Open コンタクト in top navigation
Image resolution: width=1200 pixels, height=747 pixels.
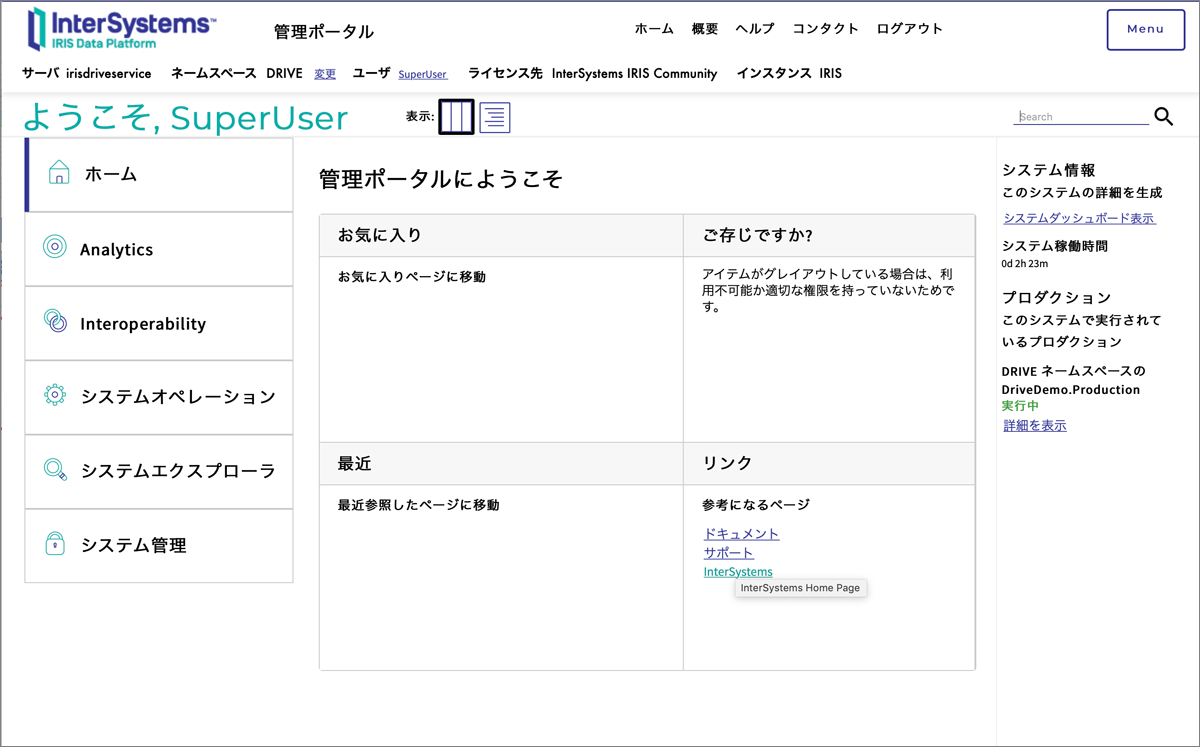826,29
